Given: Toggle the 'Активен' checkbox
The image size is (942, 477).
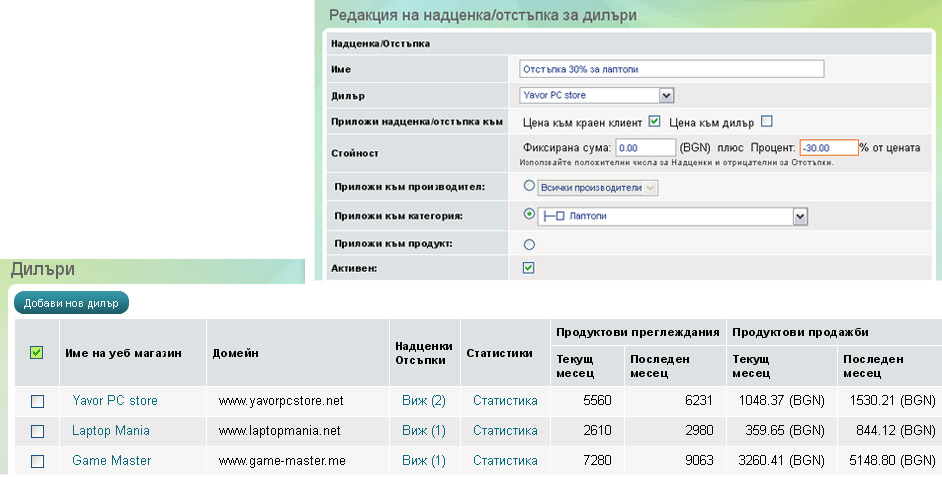Looking at the screenshot, I should (x=529, y=268).
